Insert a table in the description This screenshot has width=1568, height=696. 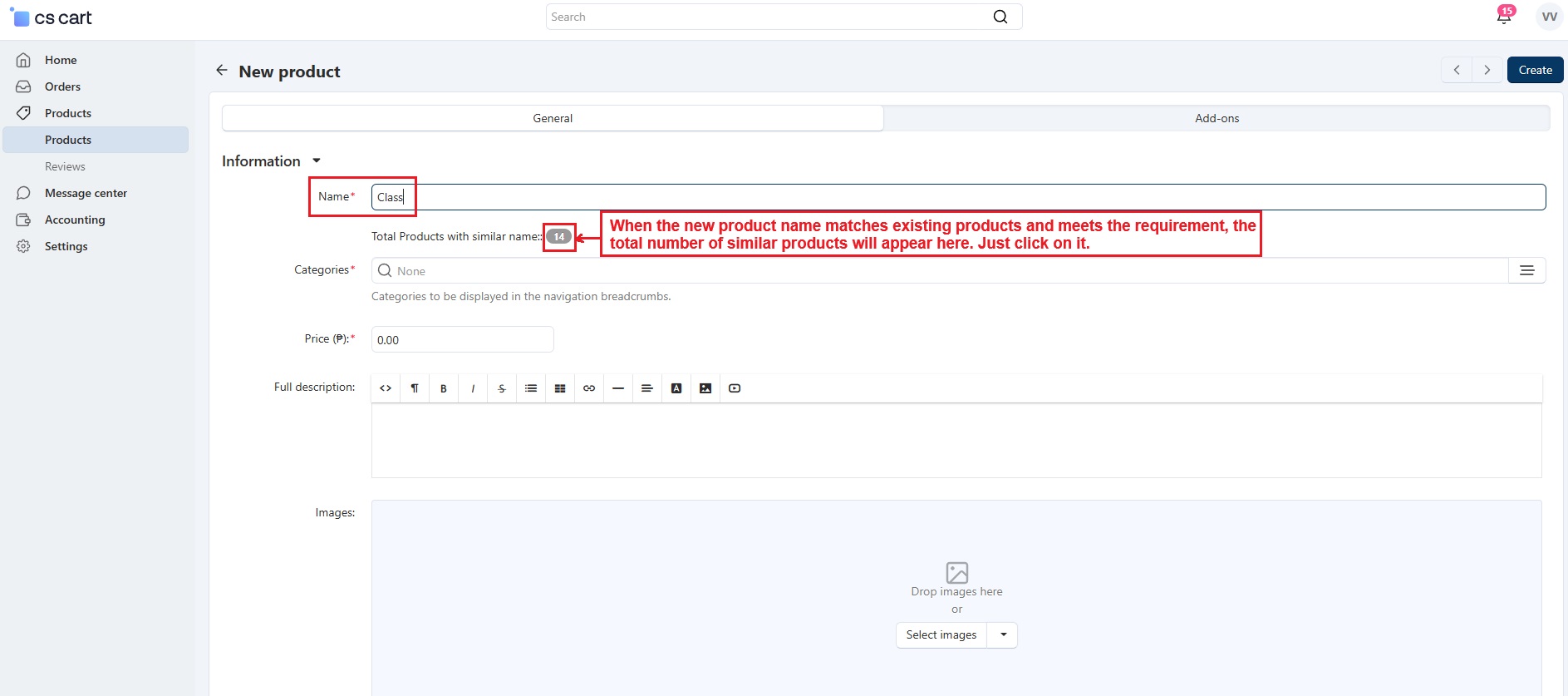coord(560,388)
